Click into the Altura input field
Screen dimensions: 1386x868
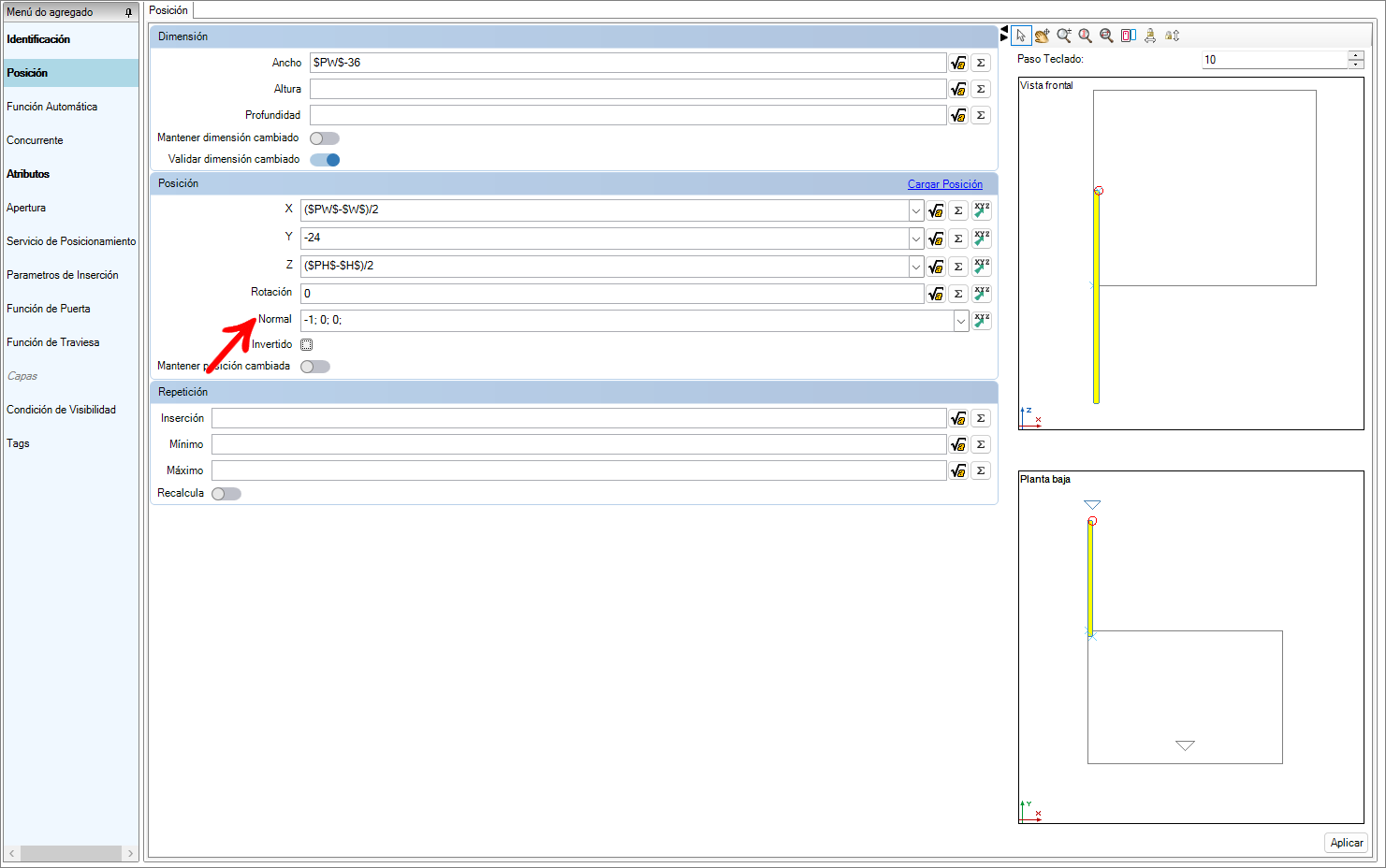[628, 89]
